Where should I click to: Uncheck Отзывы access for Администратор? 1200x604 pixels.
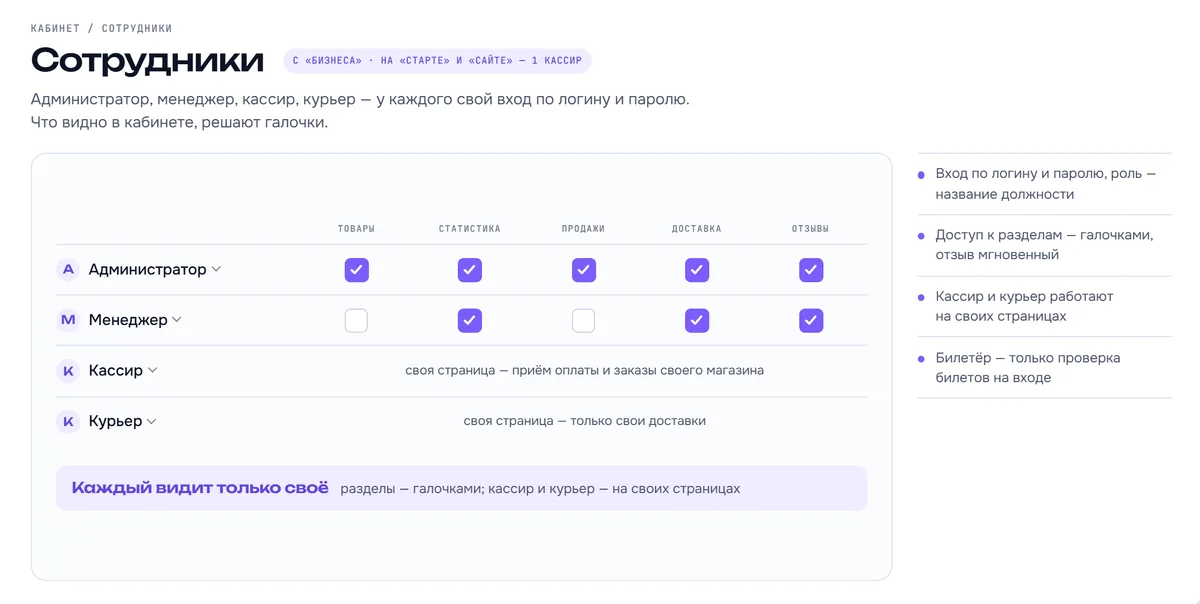811,270
